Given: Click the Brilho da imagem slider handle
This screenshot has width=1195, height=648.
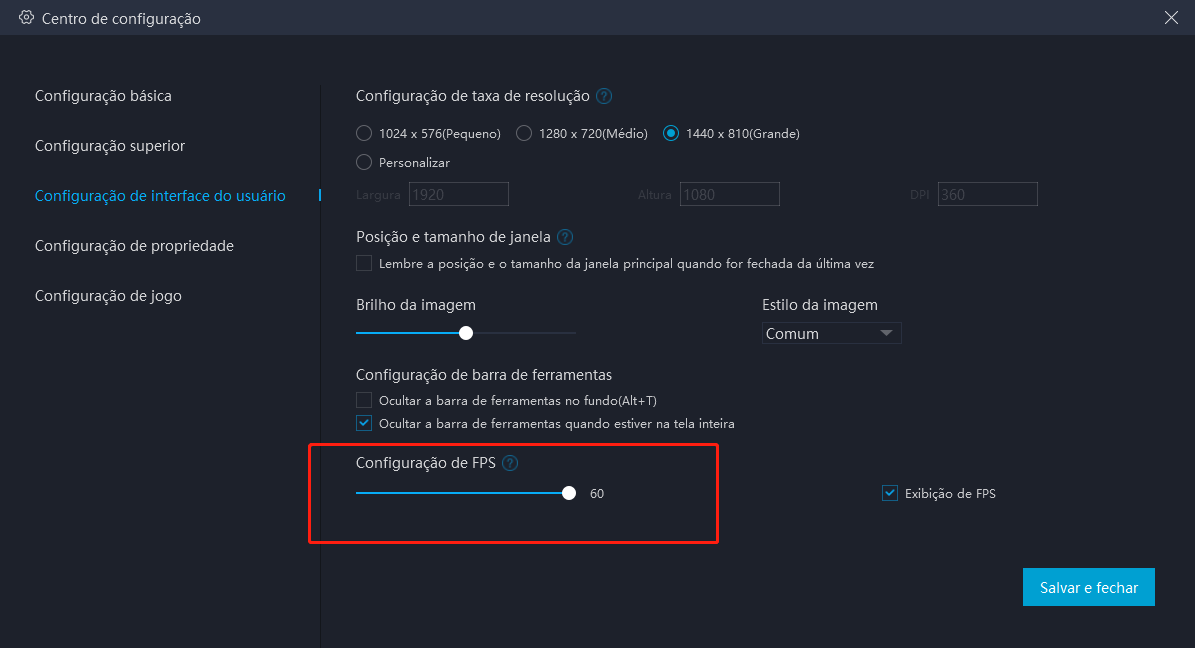Looking at the screenshot, I should tap(465, 332).
